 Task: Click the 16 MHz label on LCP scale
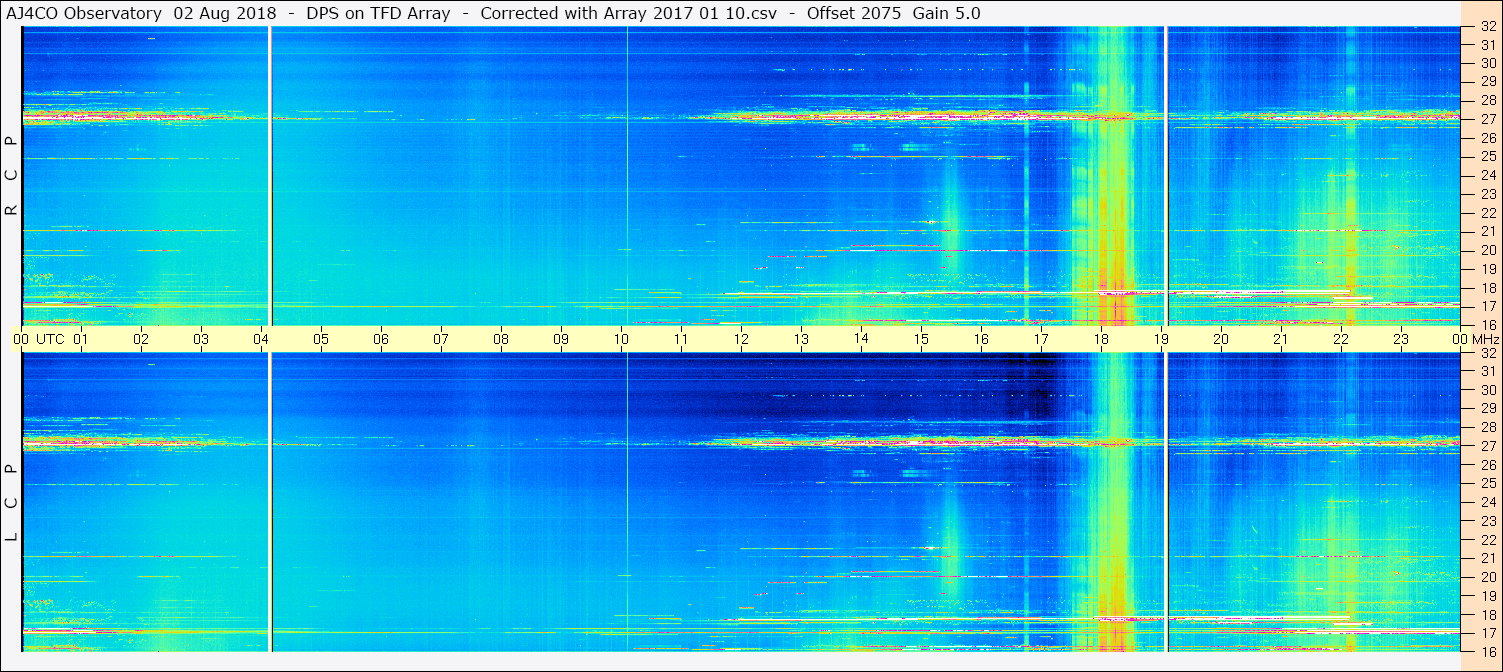tap(1488, 651)
